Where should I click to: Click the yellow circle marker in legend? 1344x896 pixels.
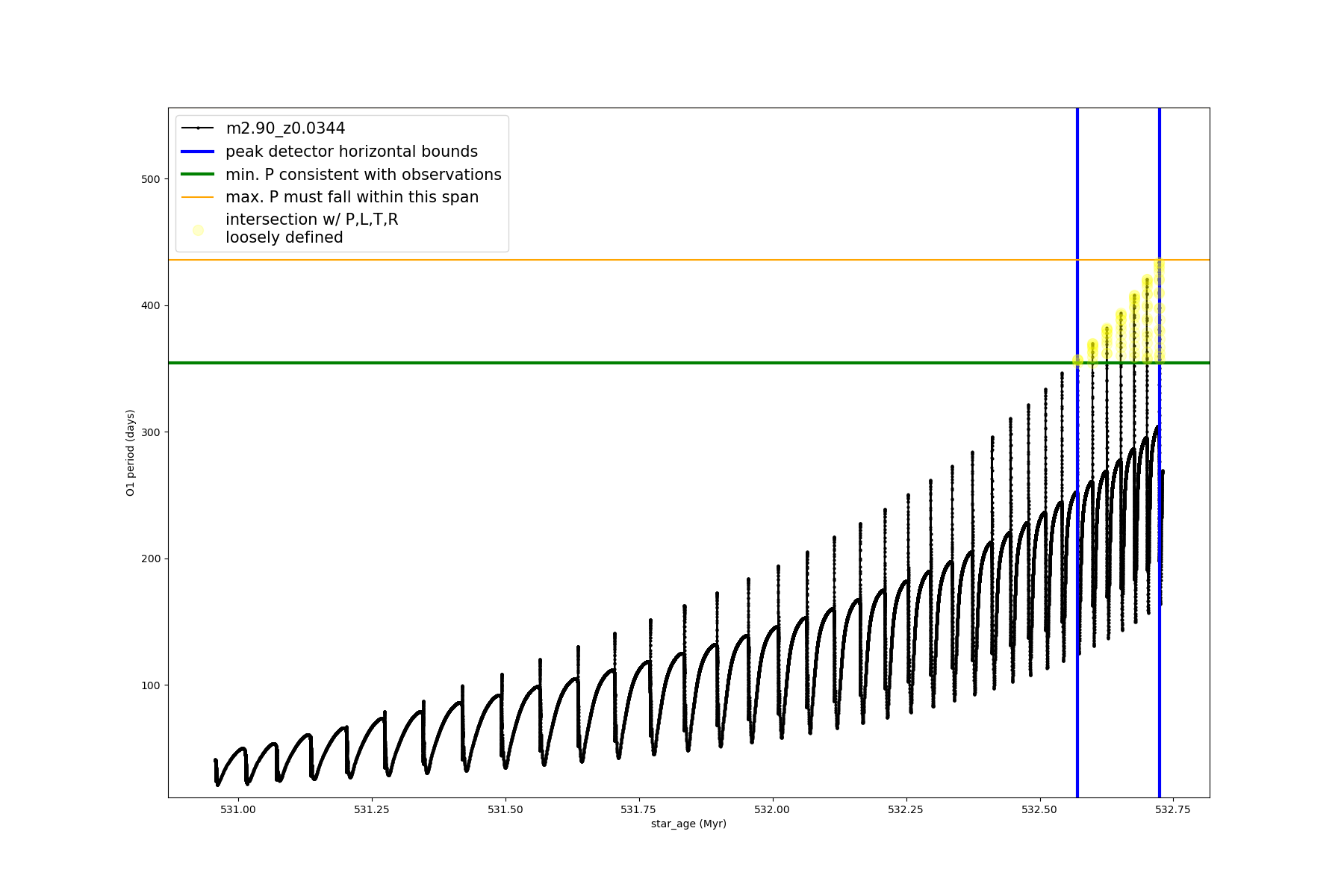tap(198, 230)
